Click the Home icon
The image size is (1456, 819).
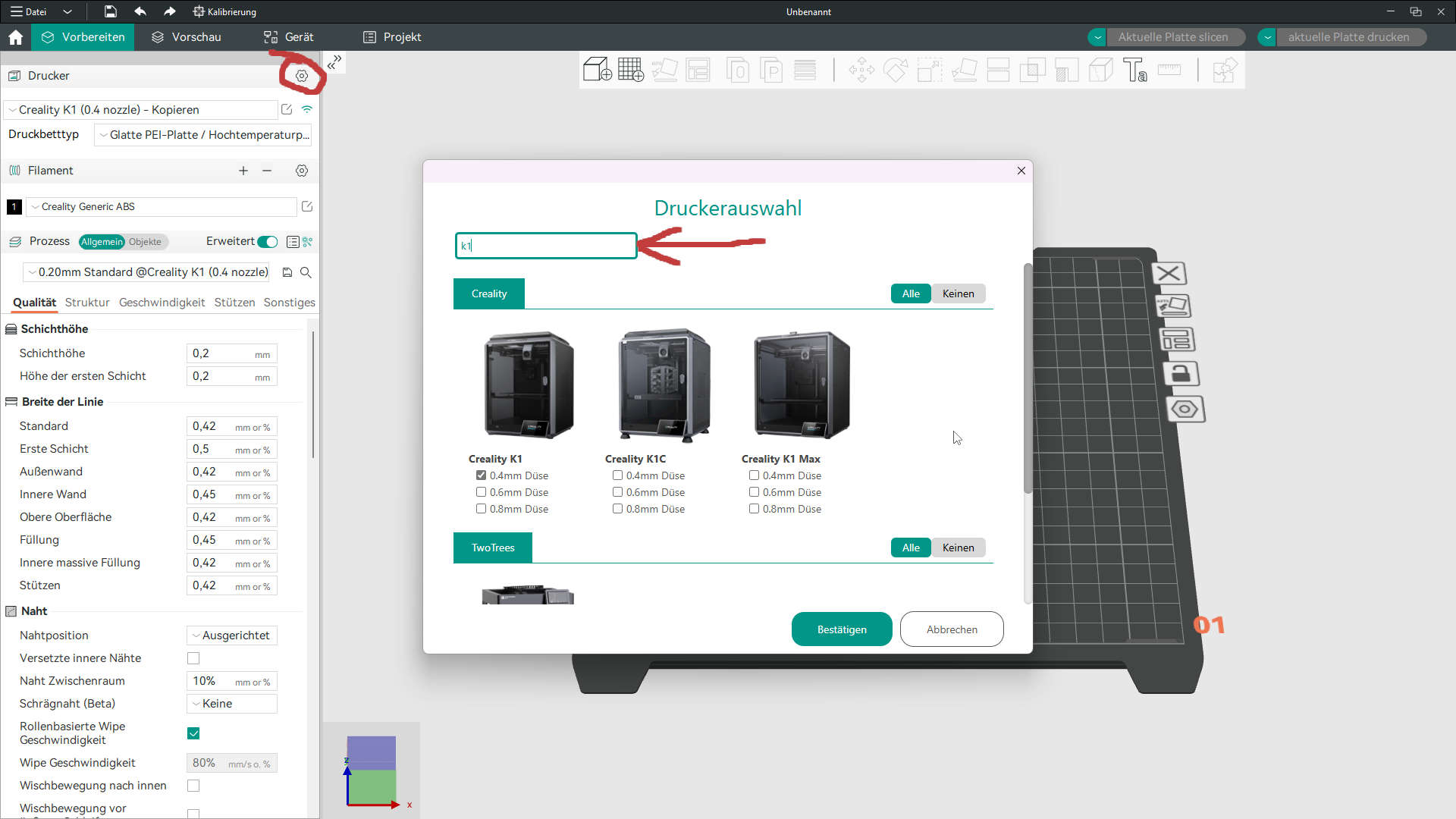pos(15,37)
